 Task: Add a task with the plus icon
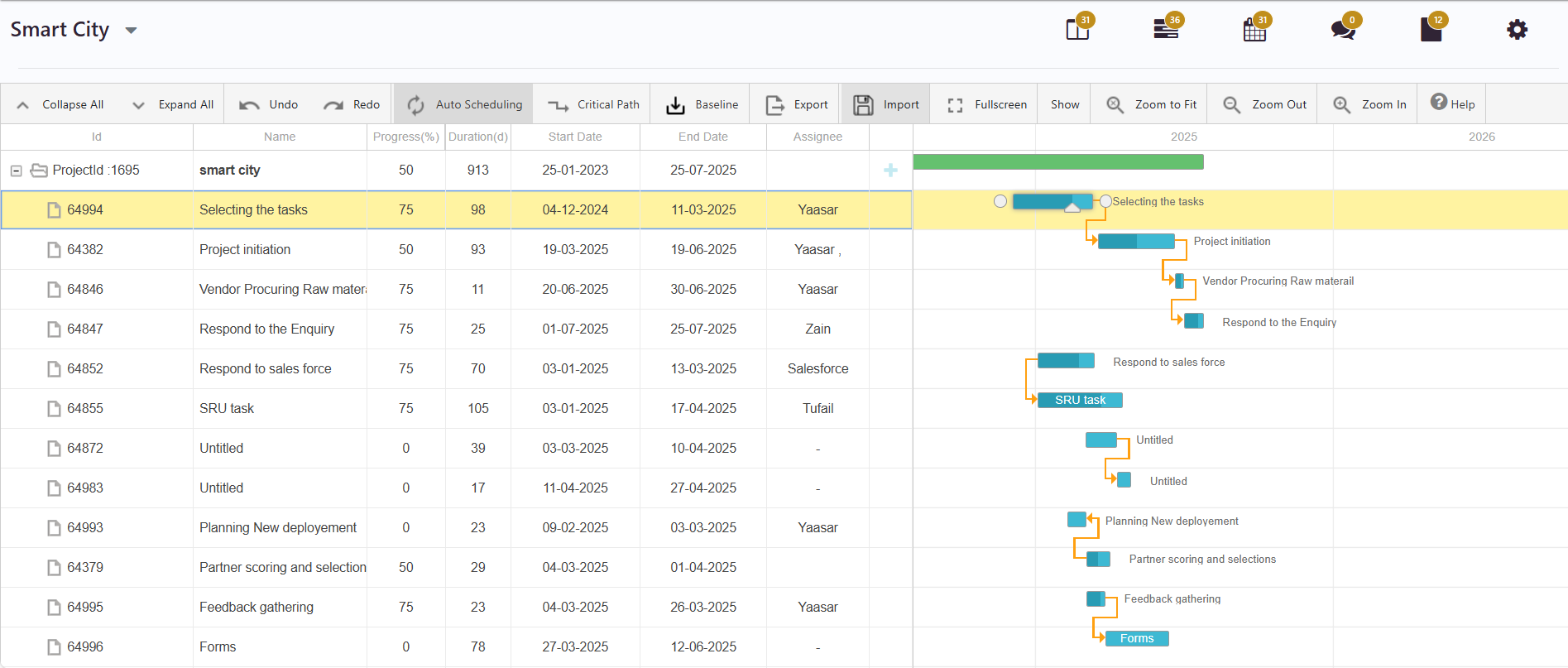(x=890, y=170)
